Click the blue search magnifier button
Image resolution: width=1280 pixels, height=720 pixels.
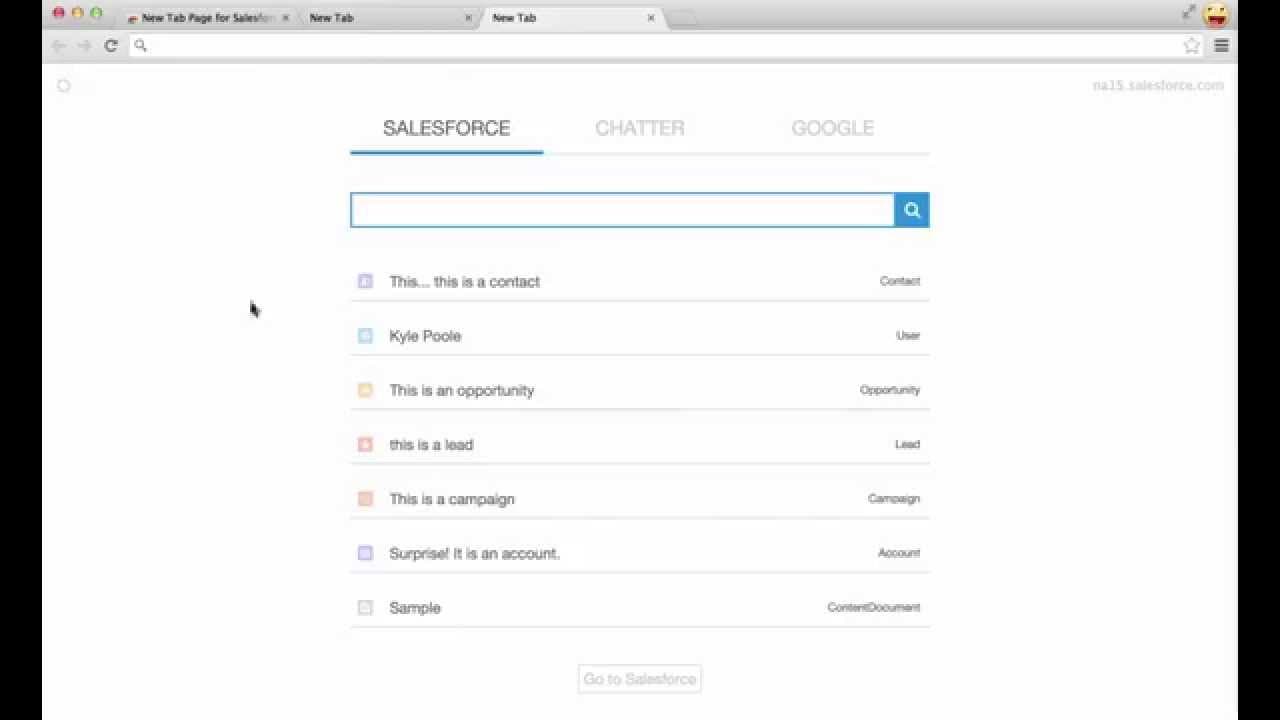pos(912,210)
